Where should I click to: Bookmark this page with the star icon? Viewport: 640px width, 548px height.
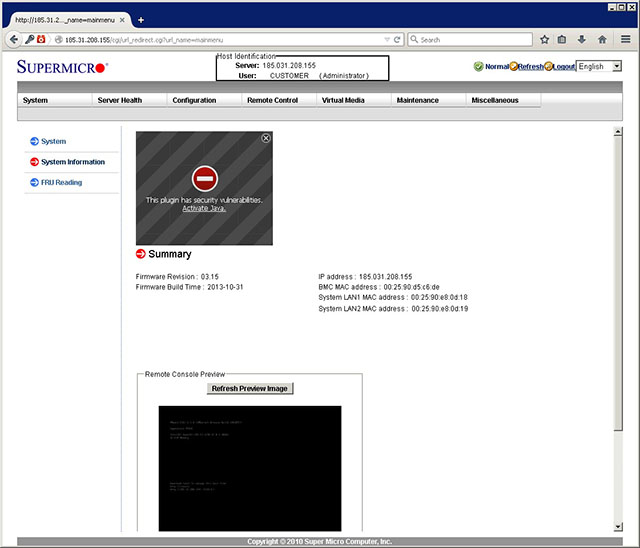[x=544, y=40]
